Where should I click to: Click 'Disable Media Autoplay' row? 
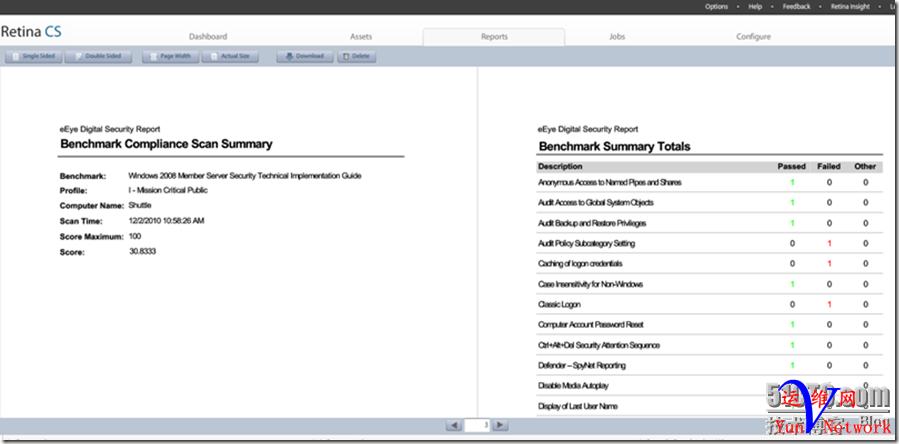pos(710,386)
